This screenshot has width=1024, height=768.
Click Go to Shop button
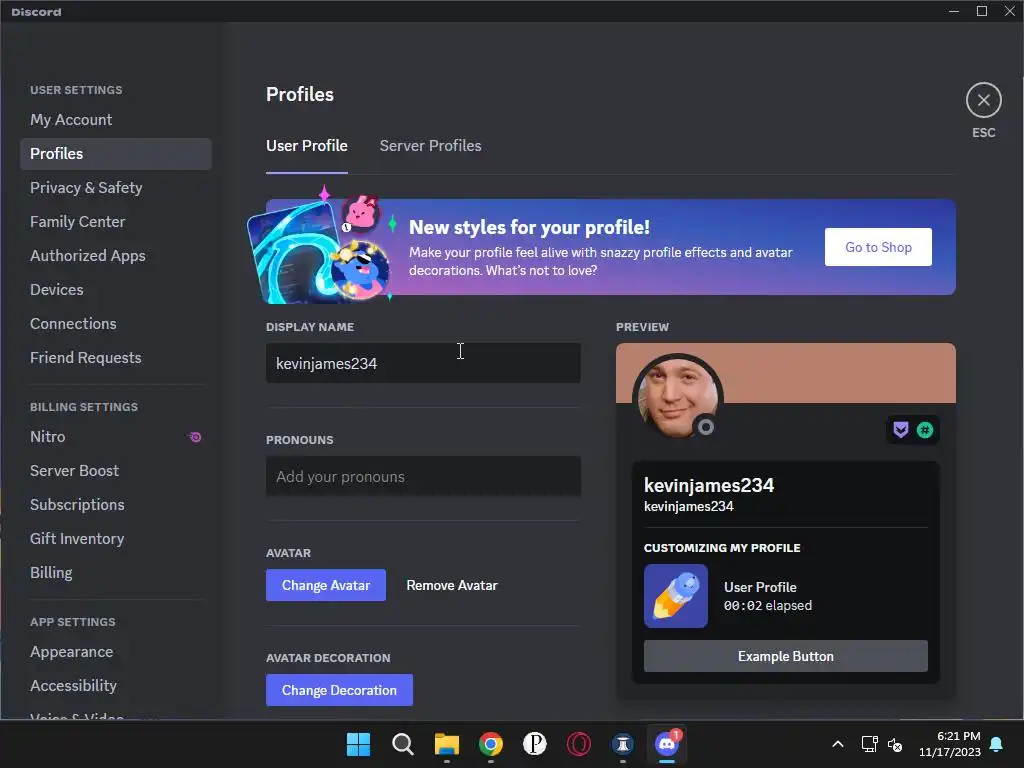878,247
